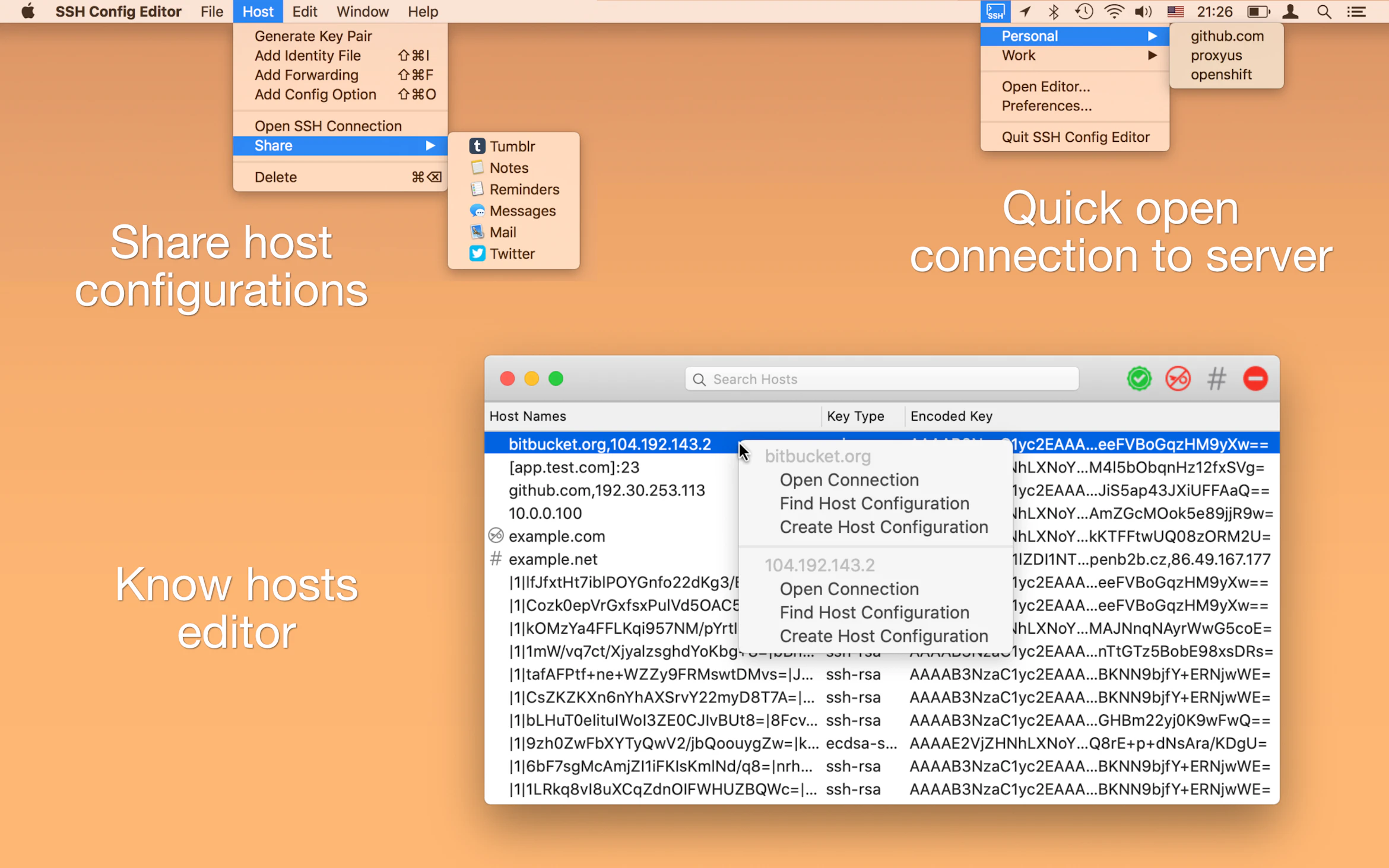
Task: Click the Bluetooth menu bar icon
Action: click(x=1054, y=12)
